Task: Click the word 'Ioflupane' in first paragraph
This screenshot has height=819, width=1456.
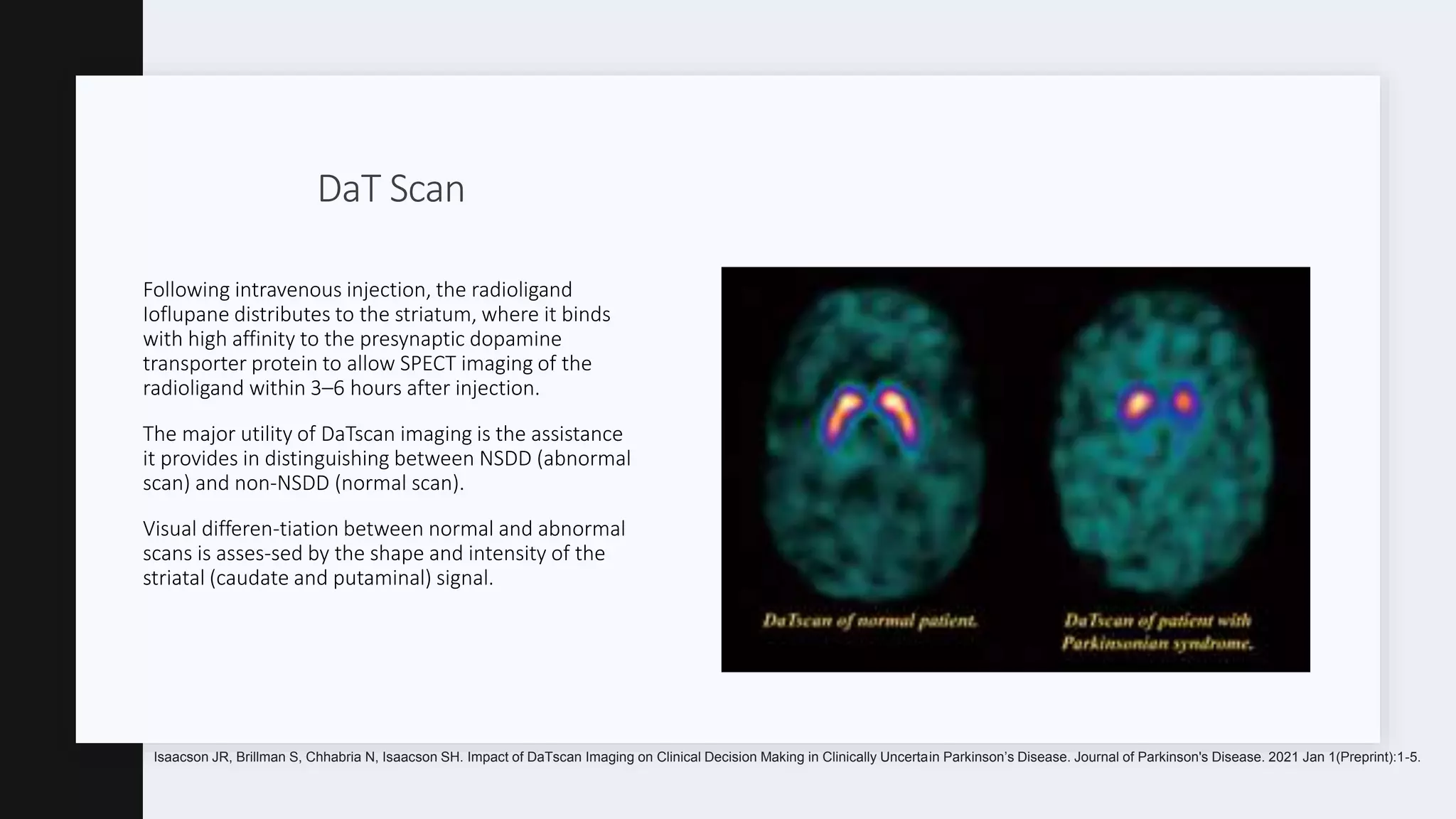Action: tap(186, 314)
